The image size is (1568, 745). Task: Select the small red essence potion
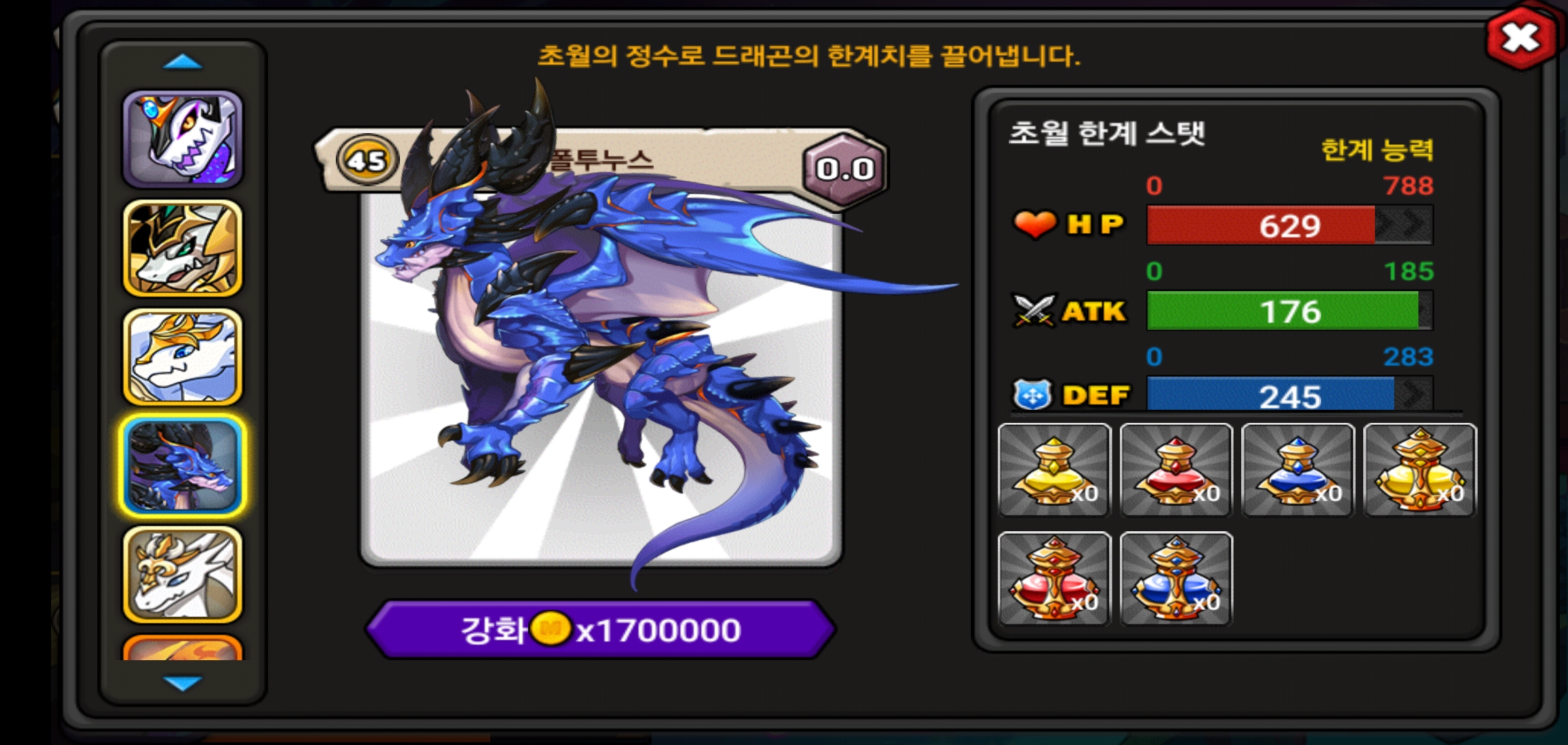point(1176,470)
